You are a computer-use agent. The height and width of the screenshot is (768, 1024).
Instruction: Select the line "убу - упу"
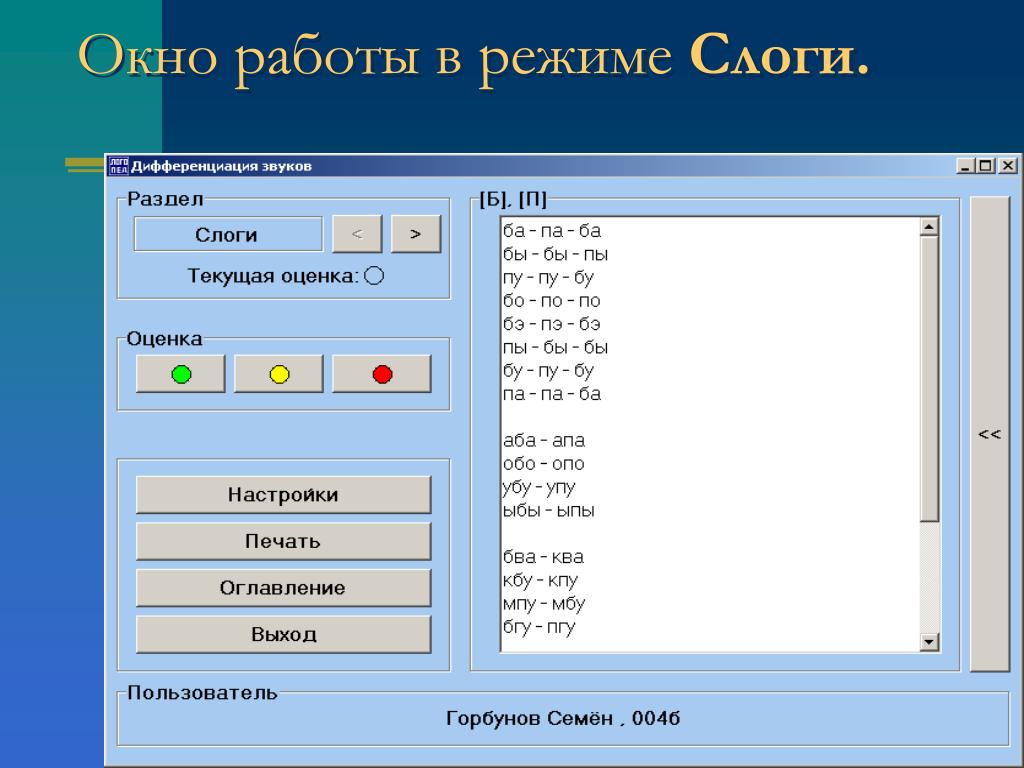click(539, 487)
